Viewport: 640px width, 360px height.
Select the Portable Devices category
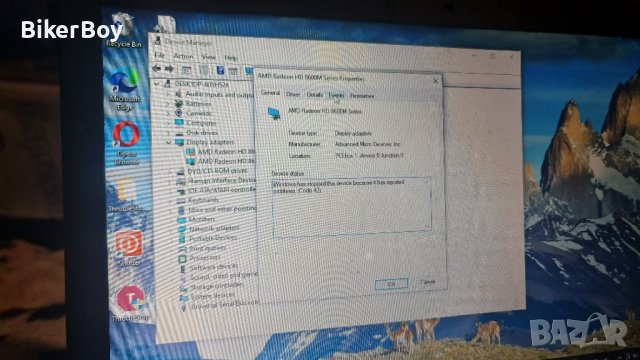[213, 238]
